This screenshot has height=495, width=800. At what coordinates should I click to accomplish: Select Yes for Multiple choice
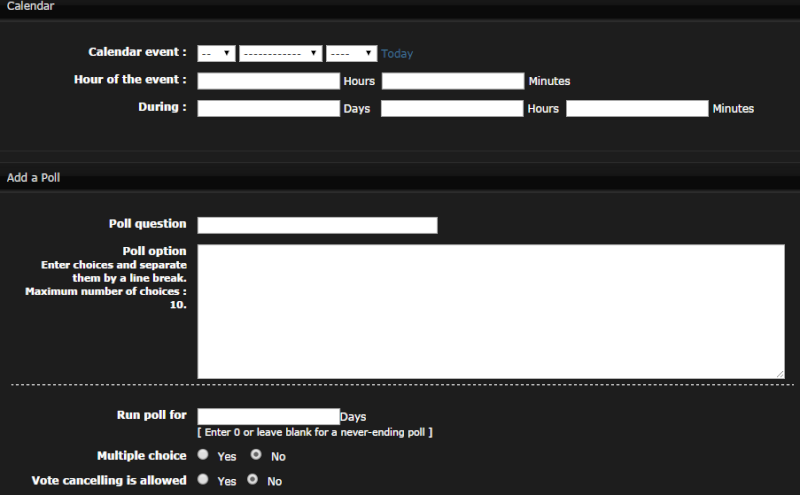[x=203, y=454]
